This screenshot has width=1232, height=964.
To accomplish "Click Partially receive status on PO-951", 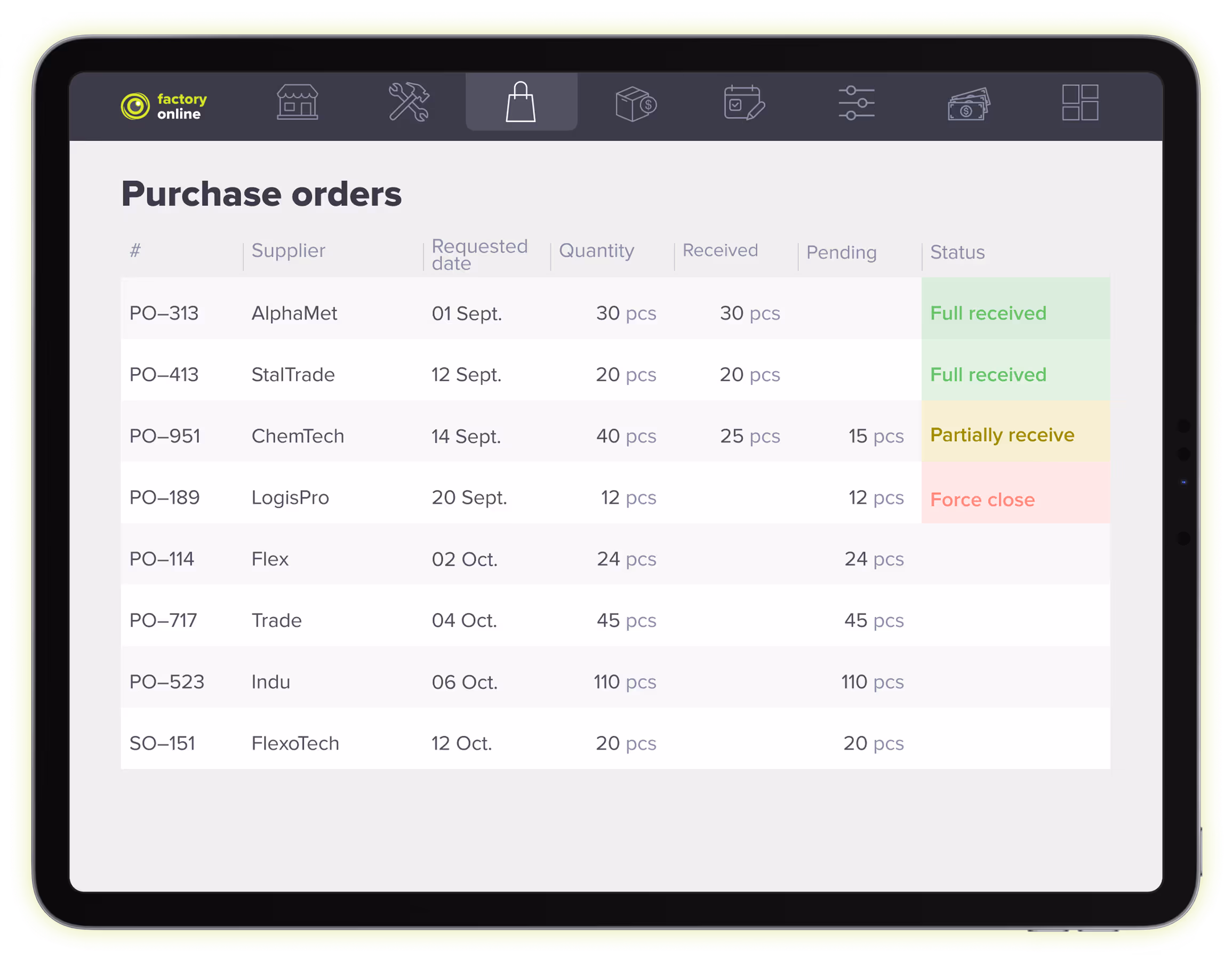I will click(x=1002, y=435).
